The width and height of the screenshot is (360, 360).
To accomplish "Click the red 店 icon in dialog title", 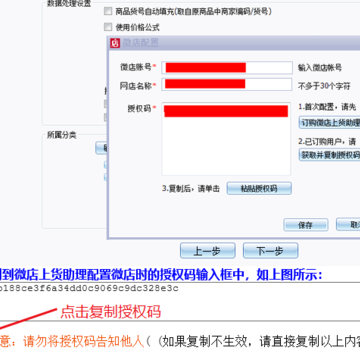I will (x=115, y=43).
